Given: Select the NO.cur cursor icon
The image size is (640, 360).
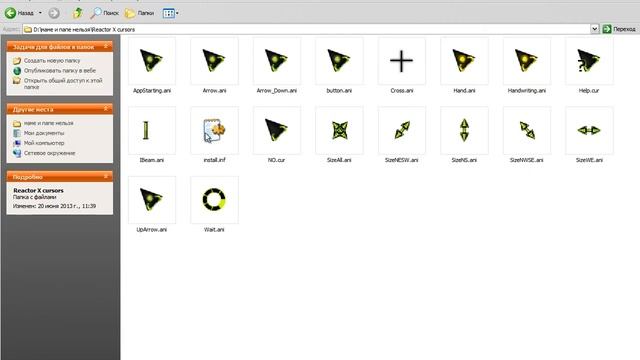Looking at the screenshot, I should pyautogui.click(x=277, y=131).
